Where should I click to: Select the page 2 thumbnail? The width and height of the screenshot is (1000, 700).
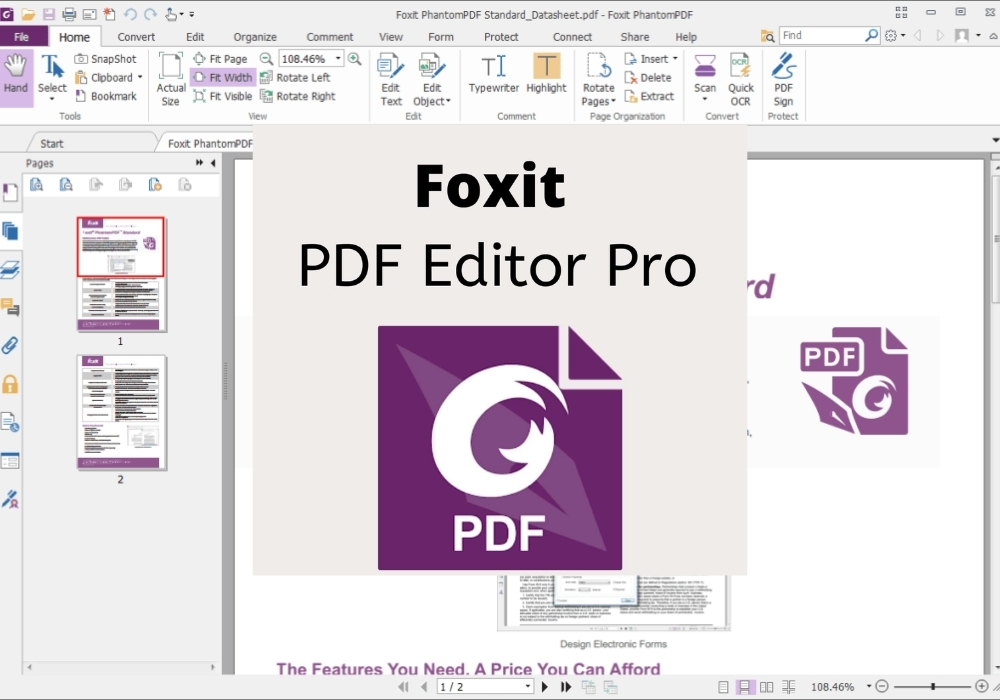click(121, 412)
